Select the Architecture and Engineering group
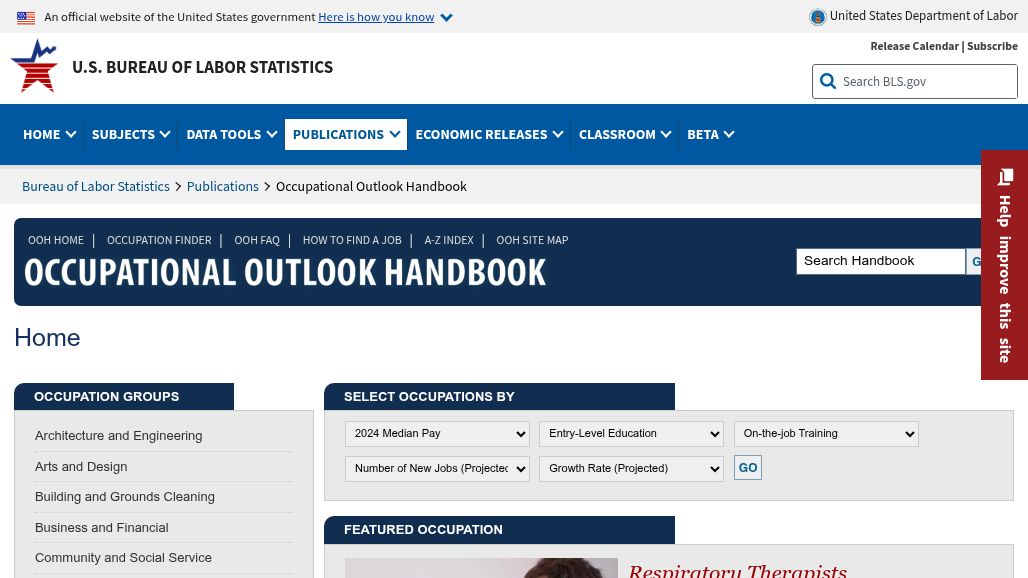 click(x=119, y=436)
